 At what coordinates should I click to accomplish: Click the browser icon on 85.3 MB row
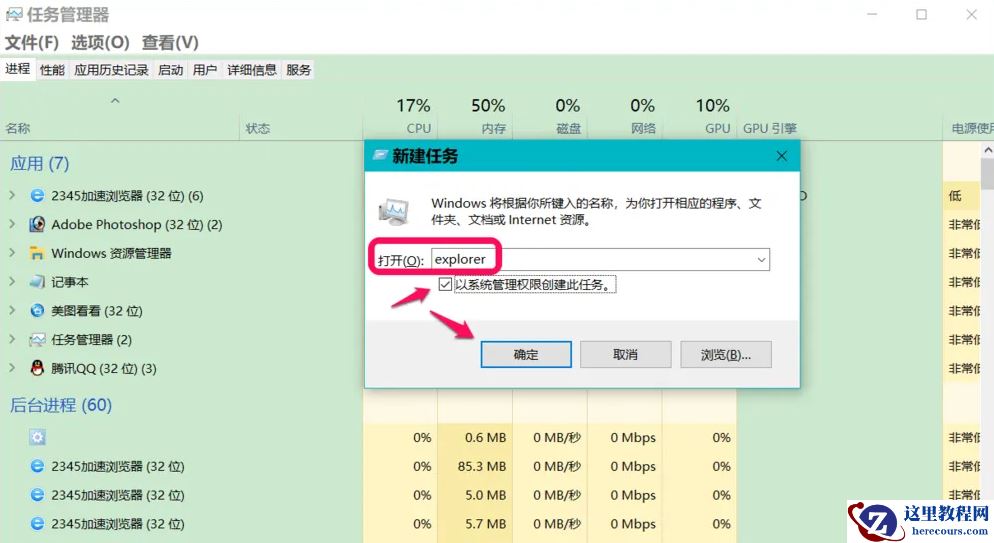click(37, 466)
